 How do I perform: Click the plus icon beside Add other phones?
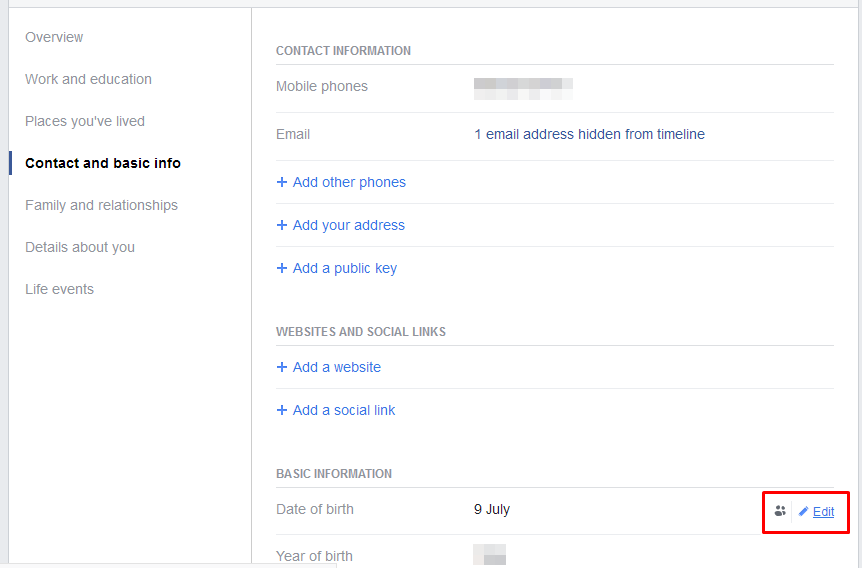(x=282, y=182)
